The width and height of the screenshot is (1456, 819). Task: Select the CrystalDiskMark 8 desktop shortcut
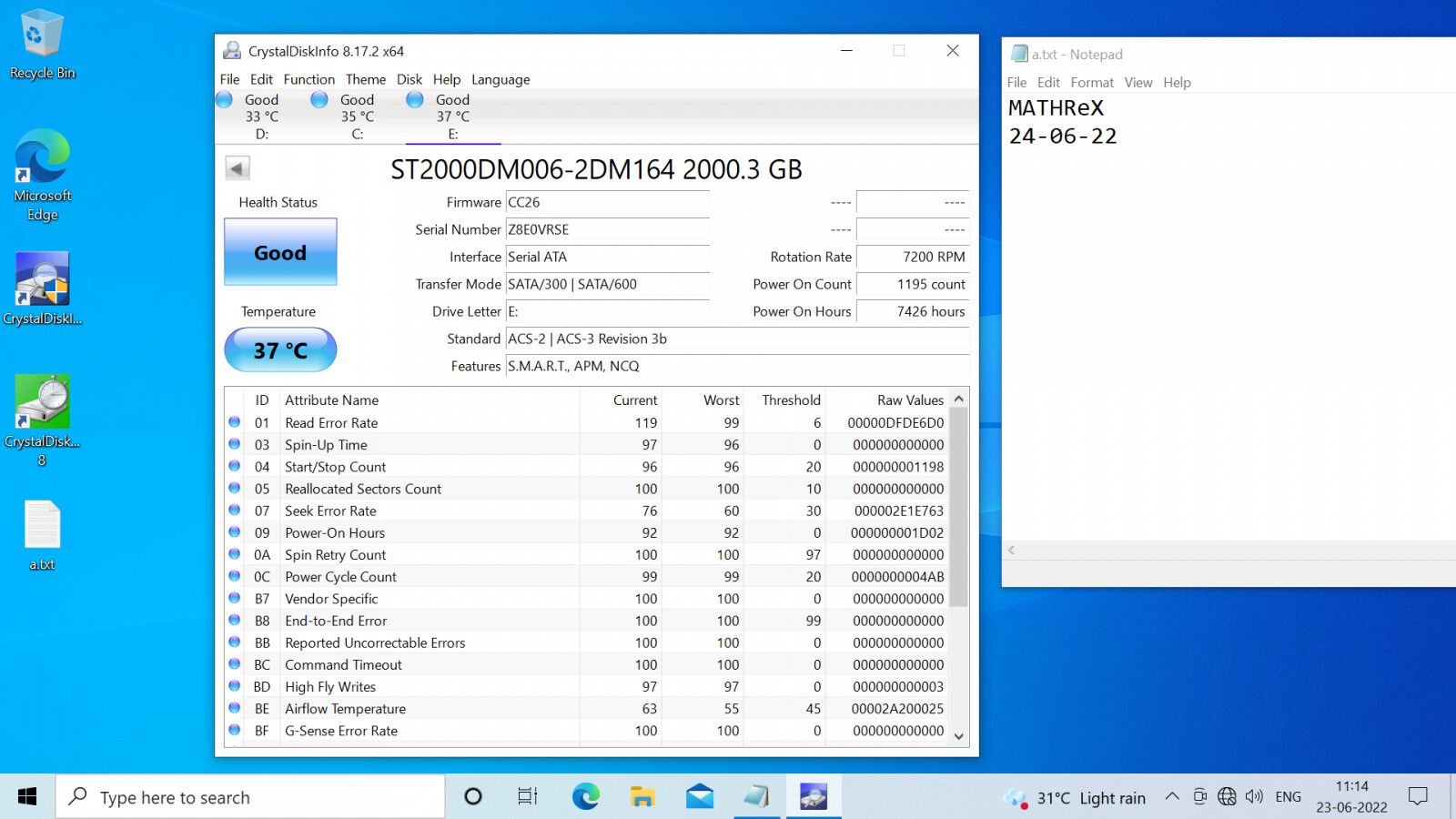[x=42, y=420]
